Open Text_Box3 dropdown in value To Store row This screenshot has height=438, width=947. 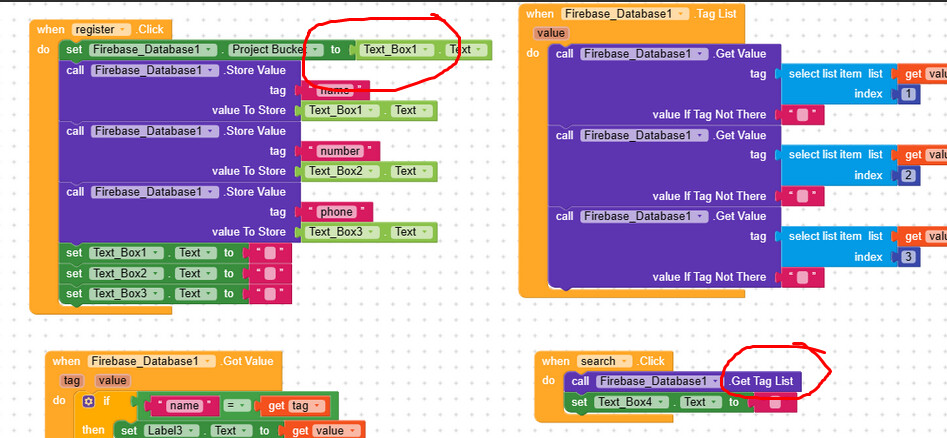coord(342,231)
